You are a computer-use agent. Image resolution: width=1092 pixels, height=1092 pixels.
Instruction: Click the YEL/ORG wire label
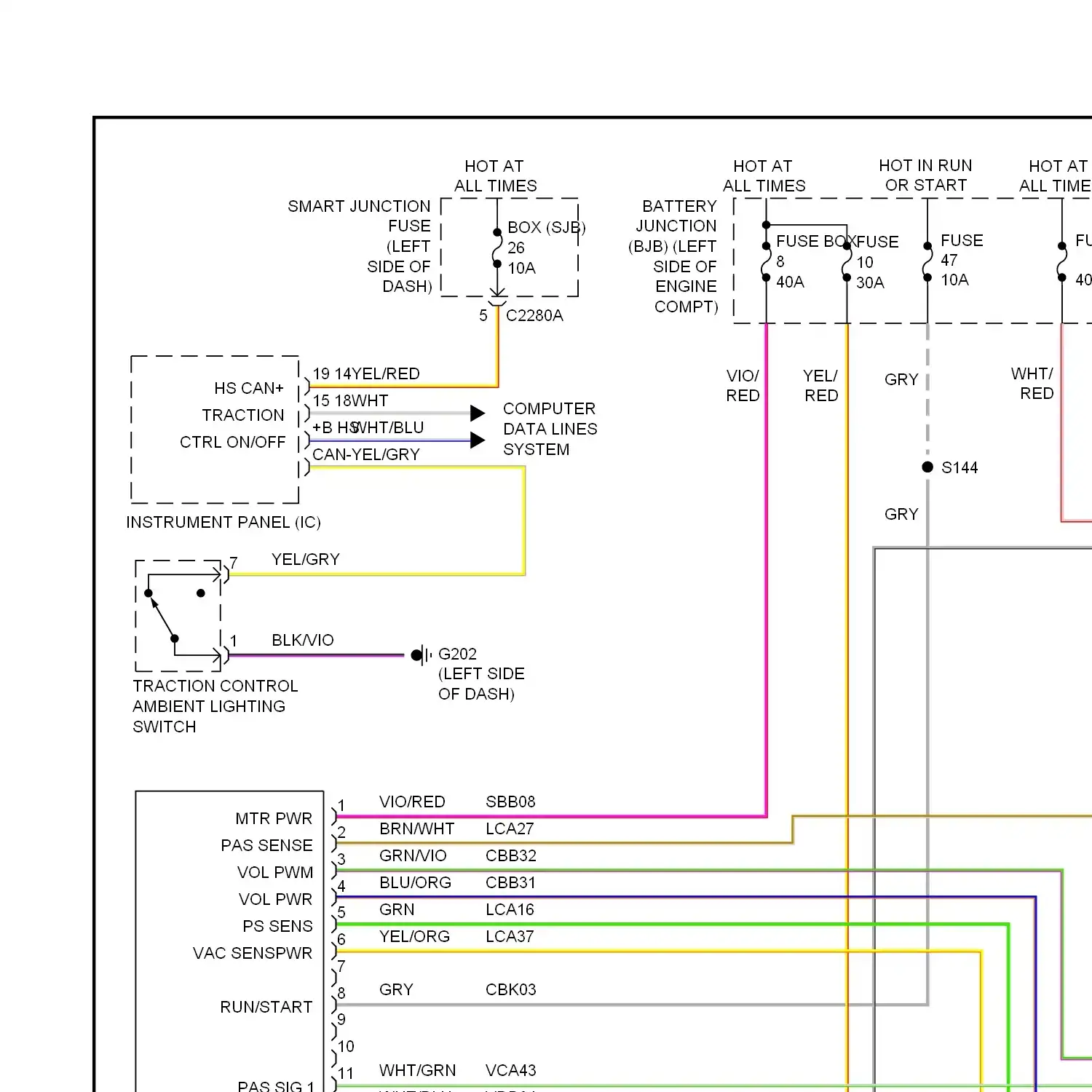[414, 936]
